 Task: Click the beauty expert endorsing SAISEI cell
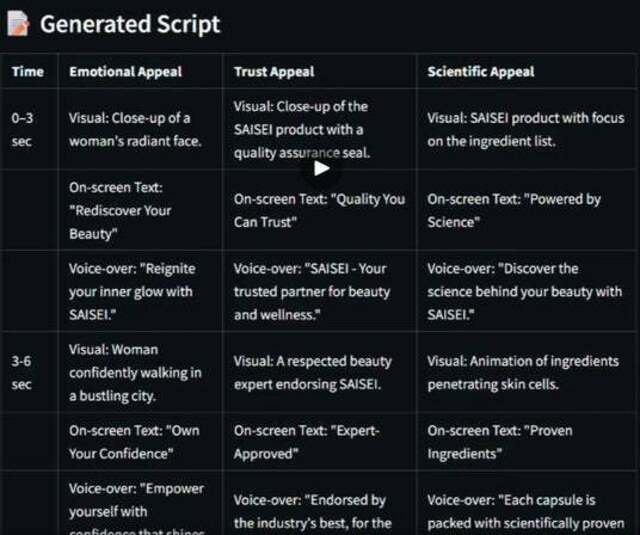point(320,373)
